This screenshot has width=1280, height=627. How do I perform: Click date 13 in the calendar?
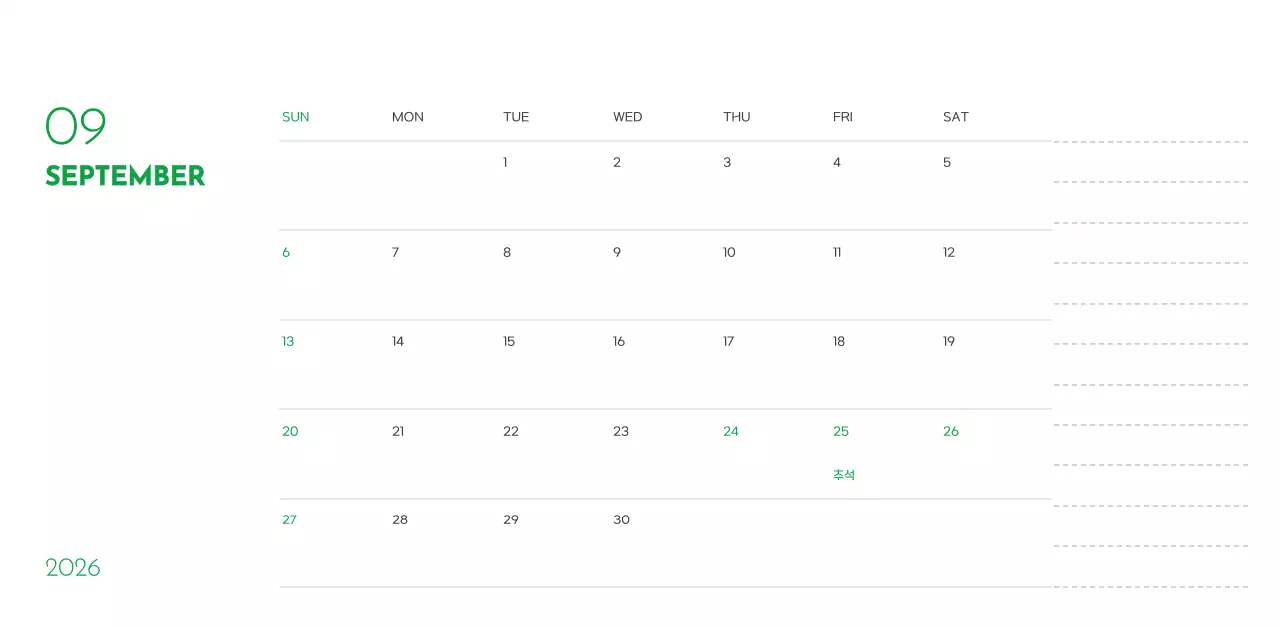[x=288, y=341]
